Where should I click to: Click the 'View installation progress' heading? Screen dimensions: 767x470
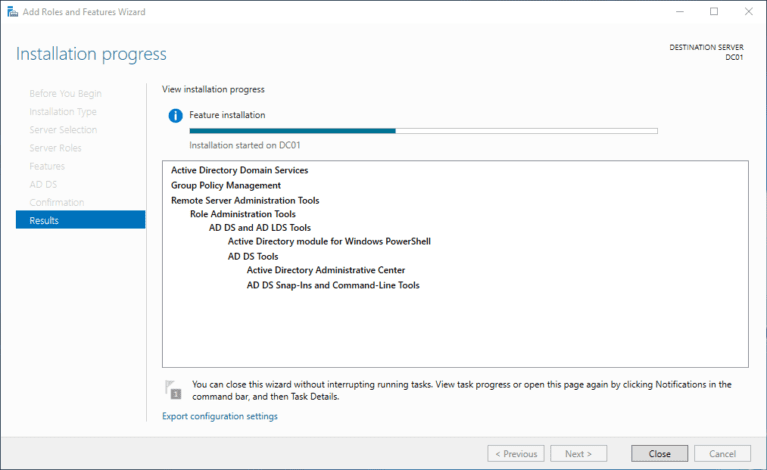[x=213, y=89]
